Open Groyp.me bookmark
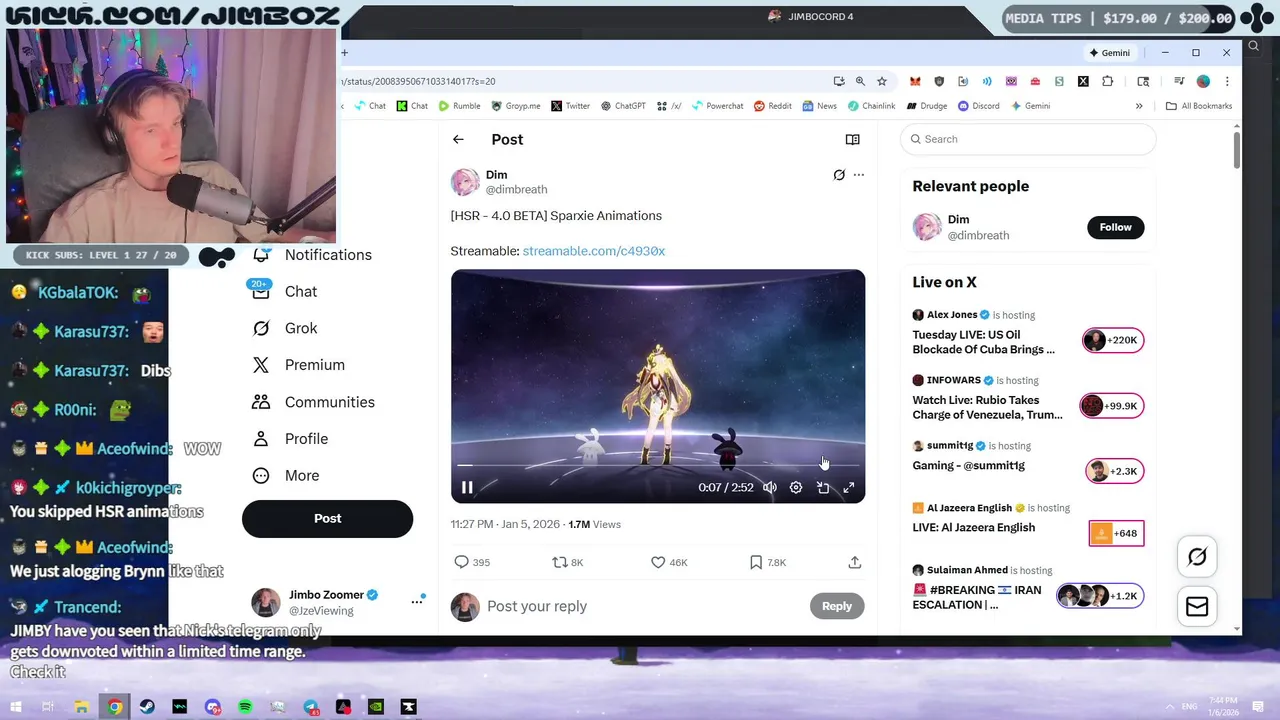 click(x=516, y=106)
